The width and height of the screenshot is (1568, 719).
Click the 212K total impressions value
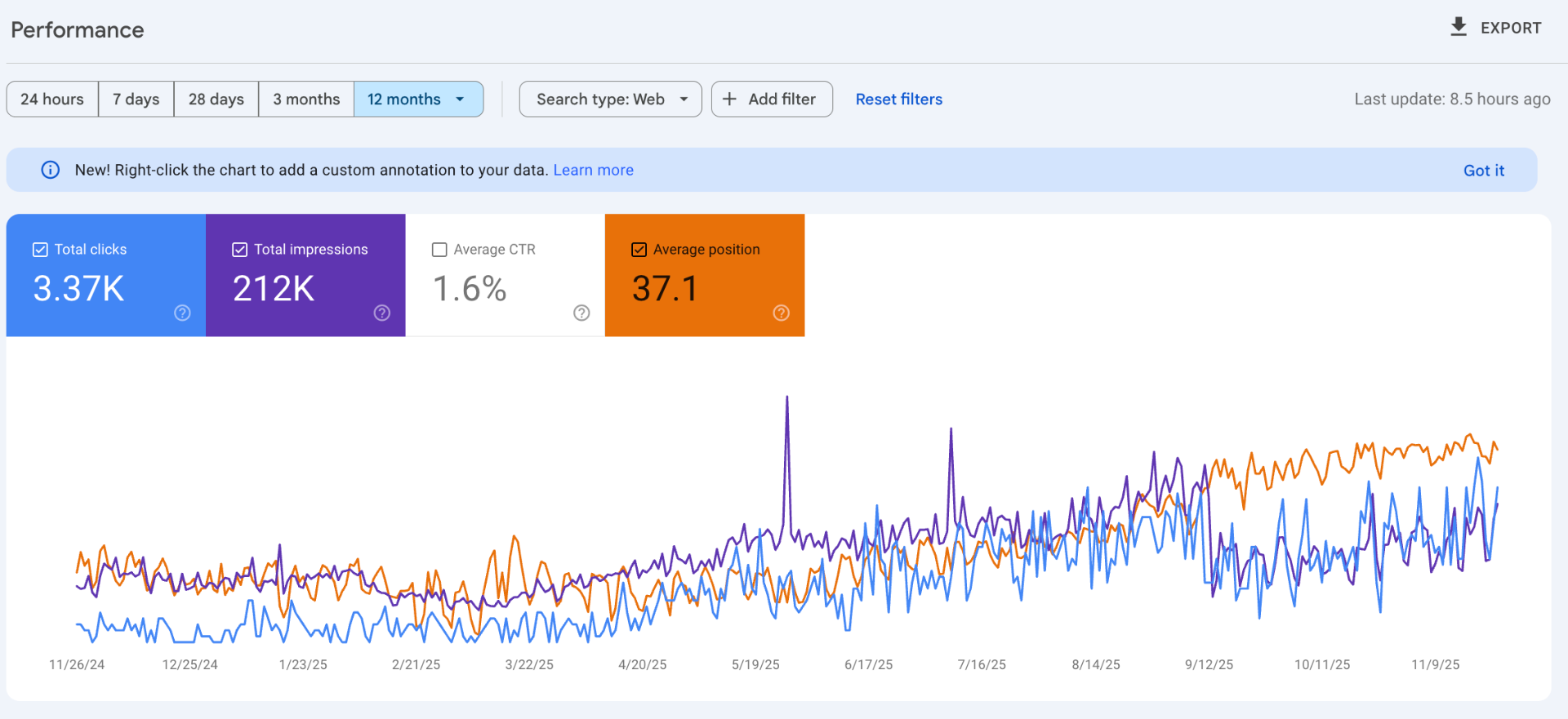point(274,289)
